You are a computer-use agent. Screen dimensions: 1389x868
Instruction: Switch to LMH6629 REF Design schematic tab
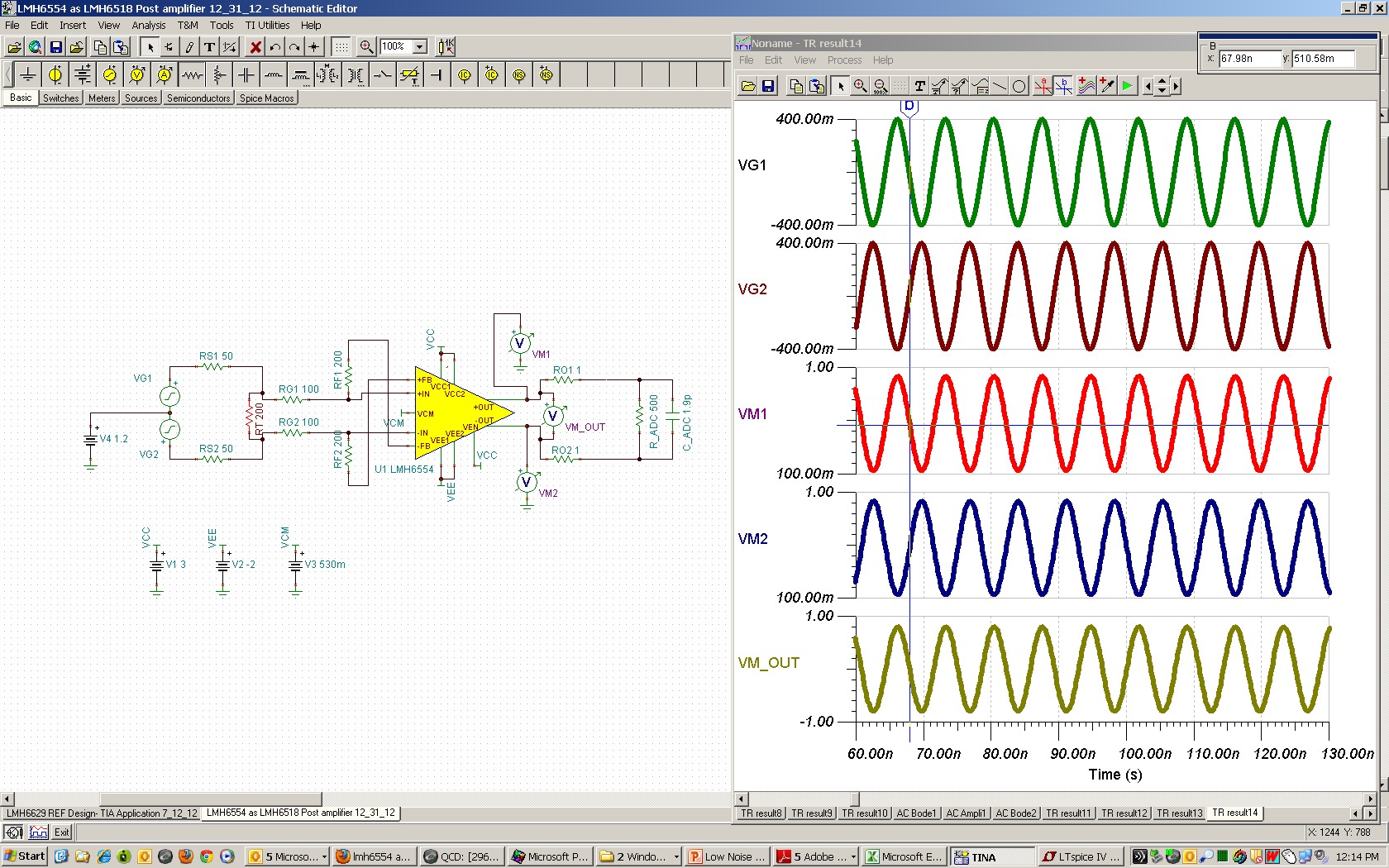(x=102, y=813)
